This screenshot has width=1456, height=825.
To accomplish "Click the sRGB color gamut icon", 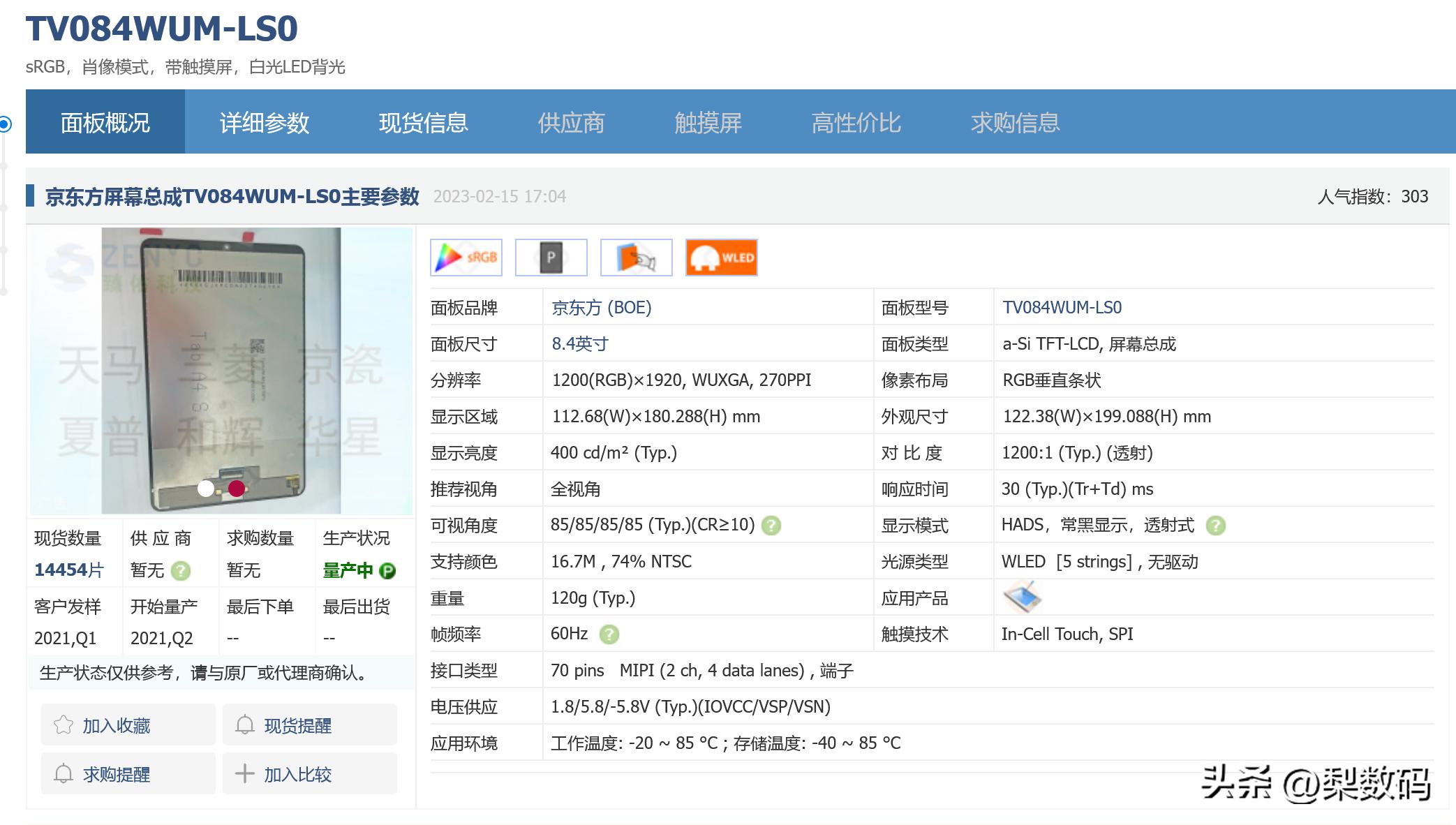I will (x=466, y=258).
